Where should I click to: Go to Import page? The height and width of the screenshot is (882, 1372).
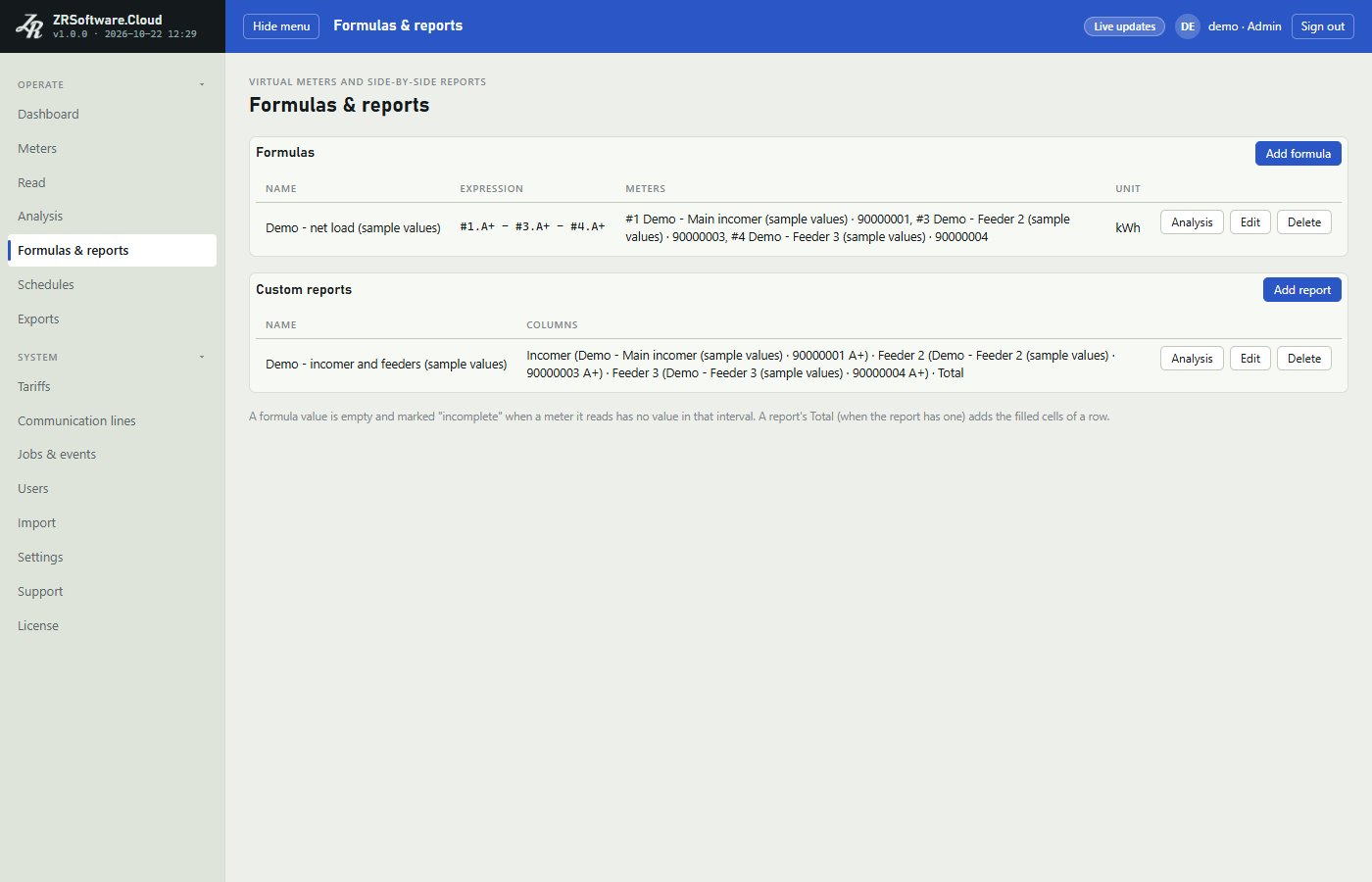pyautogui.click(x=112, y=523)
